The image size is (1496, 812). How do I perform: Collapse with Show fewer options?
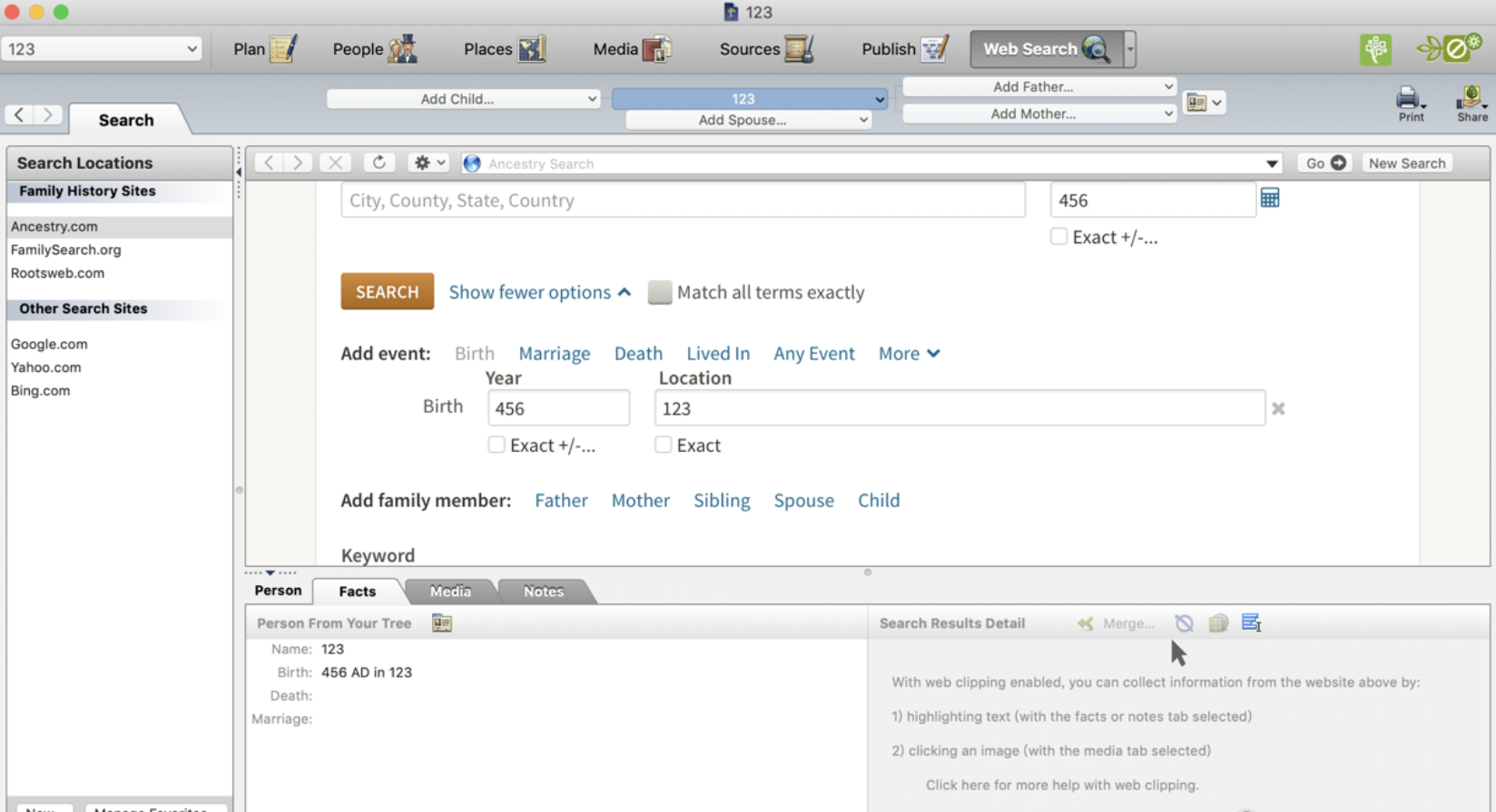pyautogui.click(x=540, y=292)
